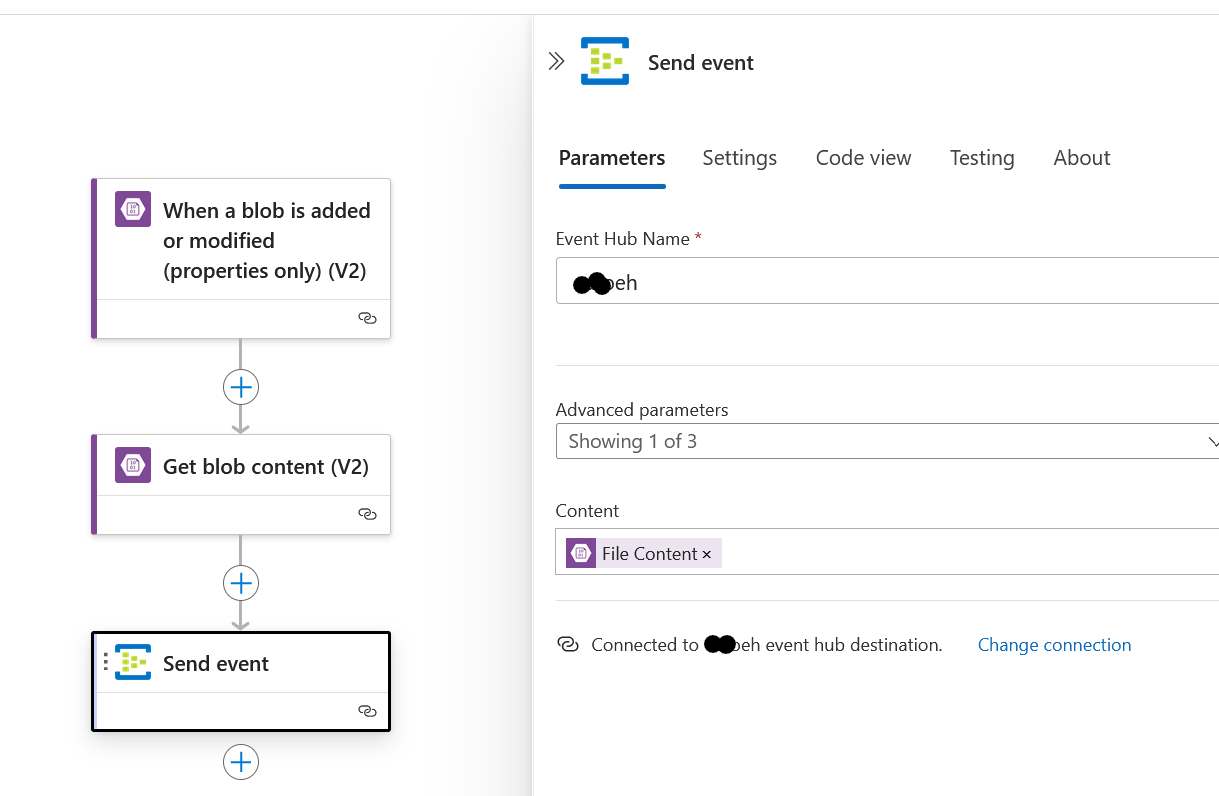Remove the File Content token

707,554
